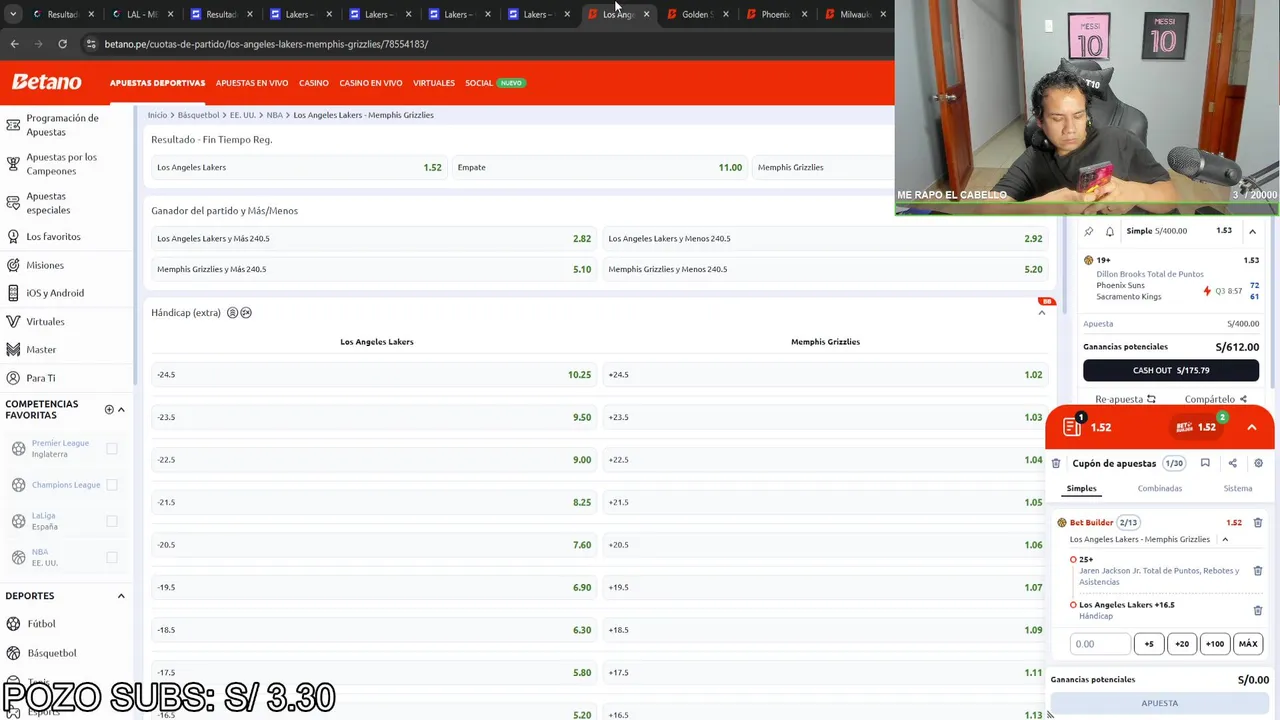
Task: Add +20 to stake
Action: (x=1182, y=644)
